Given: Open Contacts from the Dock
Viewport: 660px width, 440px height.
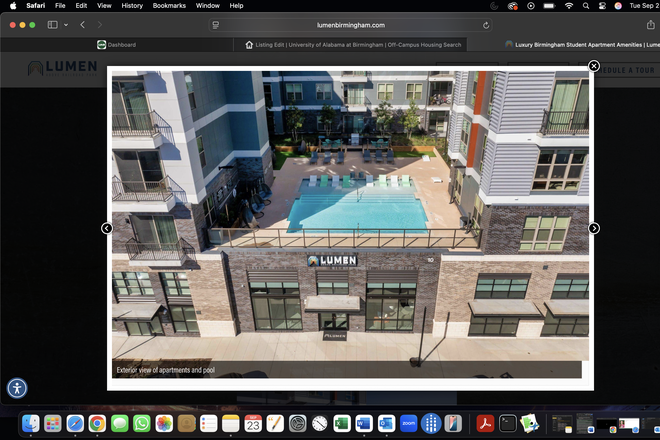Looking at the screenshot, I should point(186,424).
